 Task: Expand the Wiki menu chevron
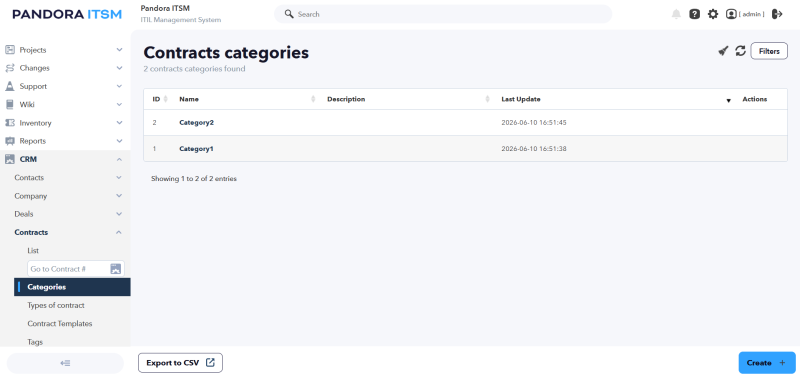point(119,105)
